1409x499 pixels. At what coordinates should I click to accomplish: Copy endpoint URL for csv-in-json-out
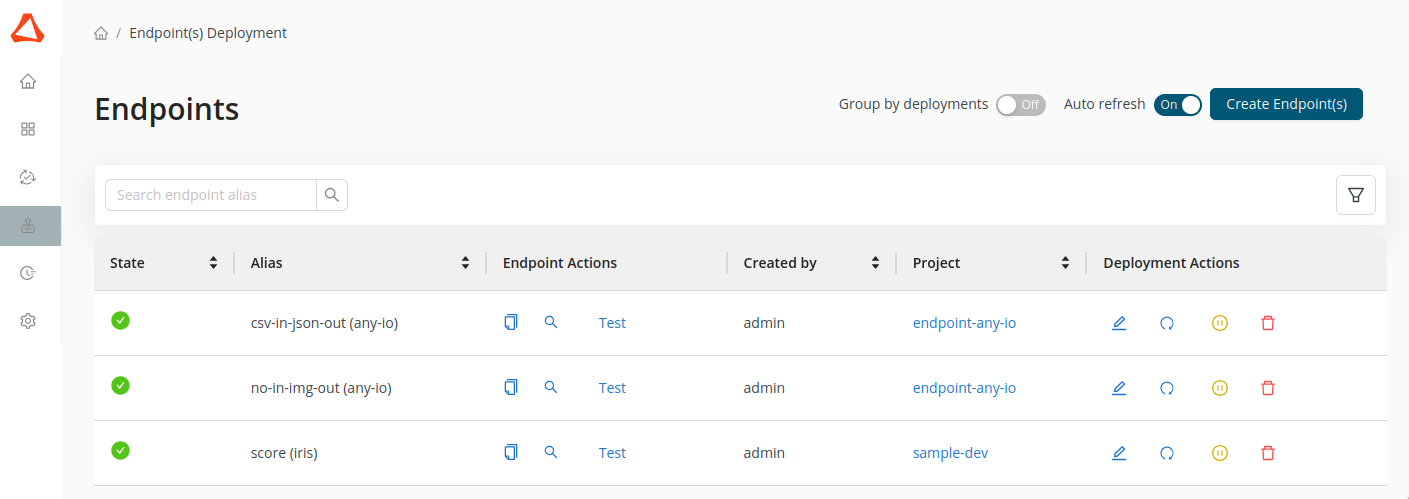pyautogui.click(x=511, y=322)
